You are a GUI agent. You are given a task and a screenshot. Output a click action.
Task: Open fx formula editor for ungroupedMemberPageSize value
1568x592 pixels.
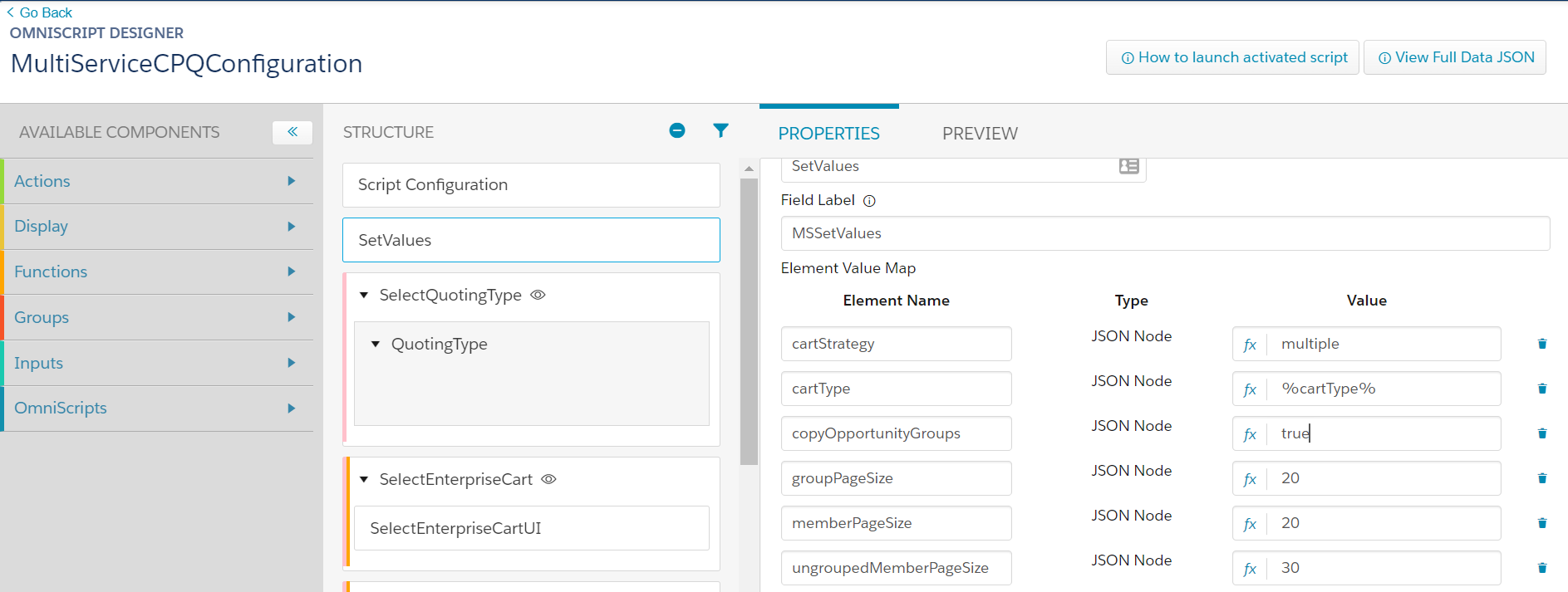tap(1250, 569)
